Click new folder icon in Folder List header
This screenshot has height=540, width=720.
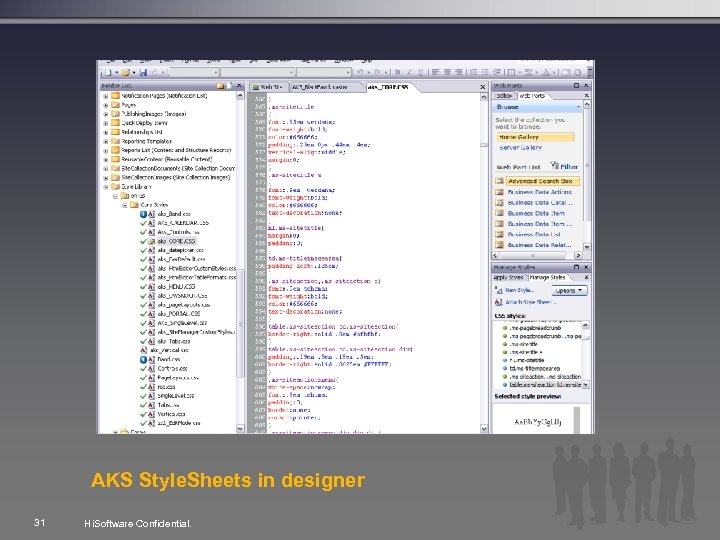220,85
